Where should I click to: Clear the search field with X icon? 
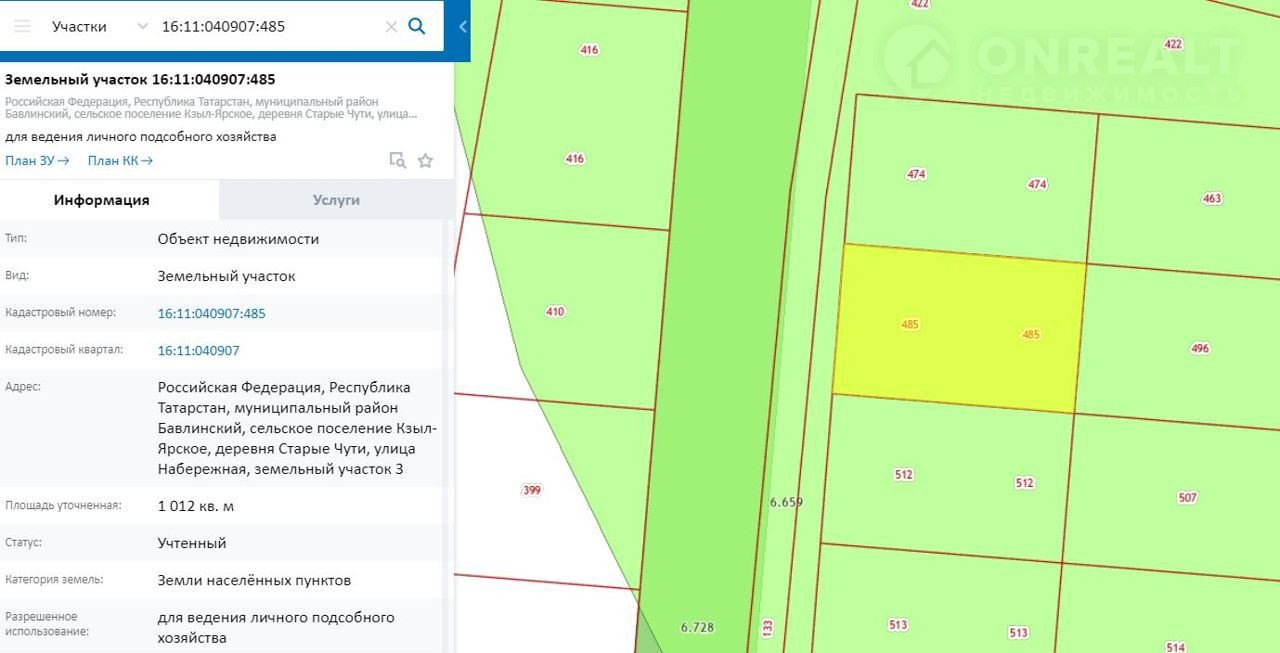tap(391, 27)
